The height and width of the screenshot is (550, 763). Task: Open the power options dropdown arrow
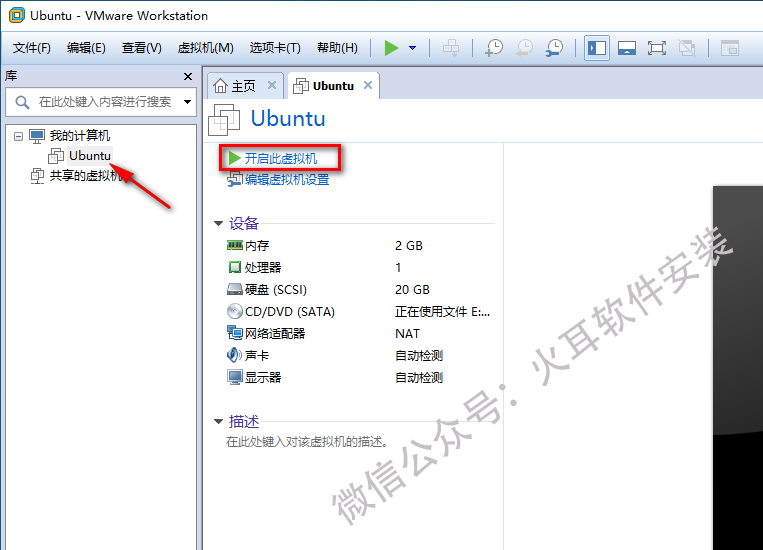click(412, 48)
